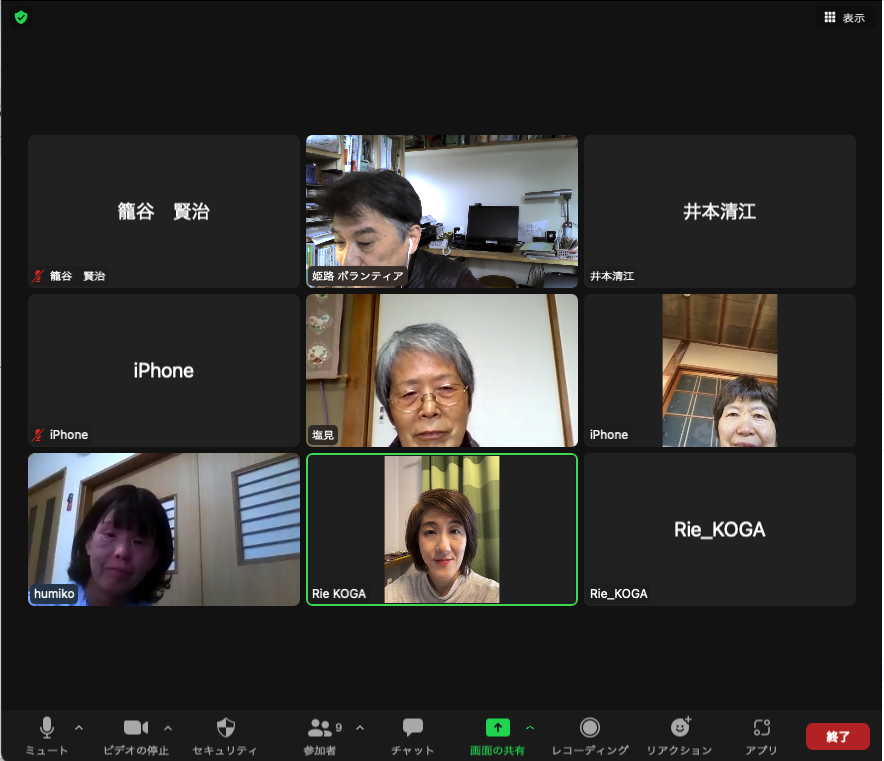This screenshot has height=761, width=884.
Task: Open the アプリ apps panel
Action: [761, 735]
